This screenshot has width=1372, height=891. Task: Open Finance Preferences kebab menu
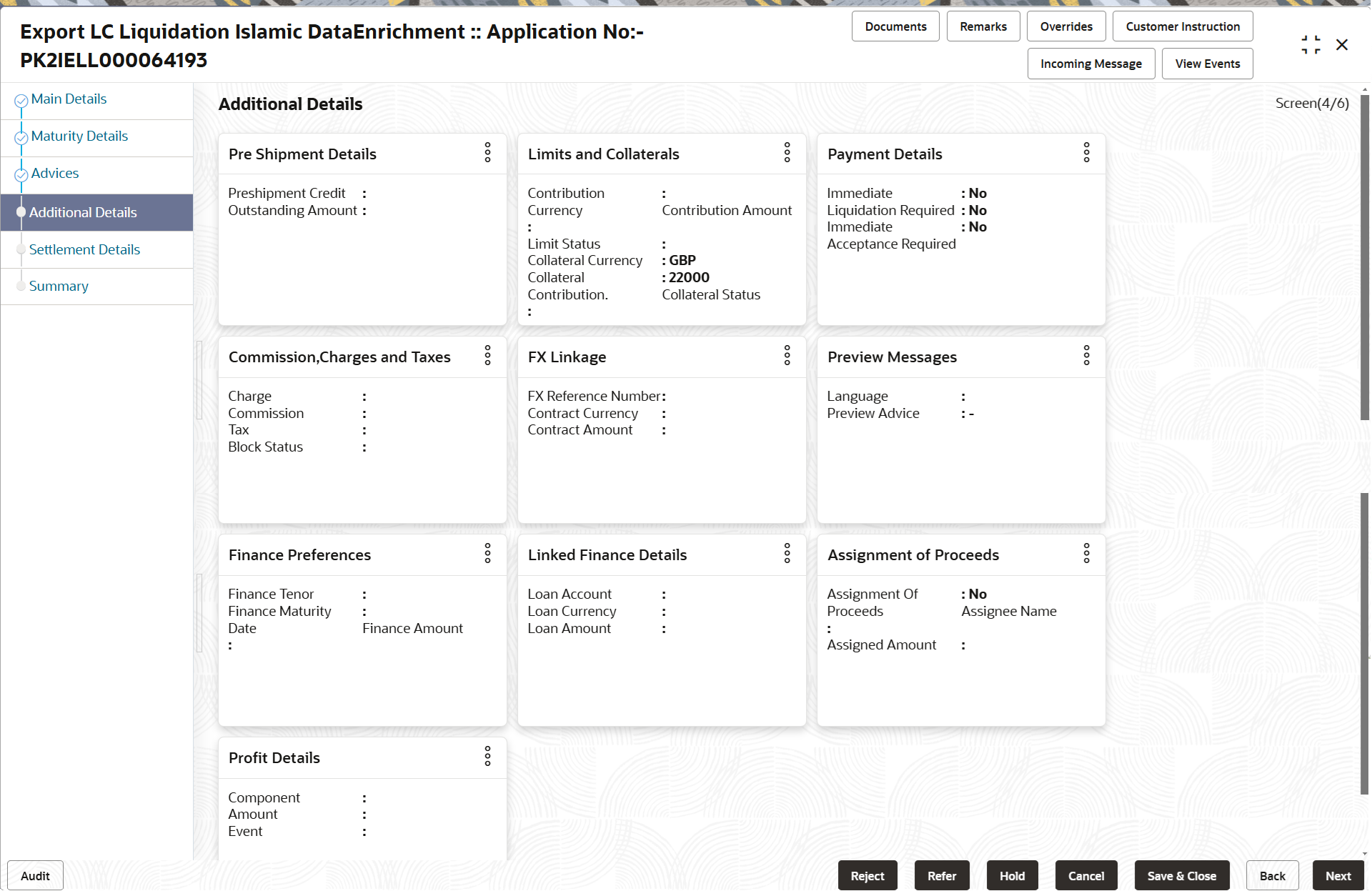487,553
